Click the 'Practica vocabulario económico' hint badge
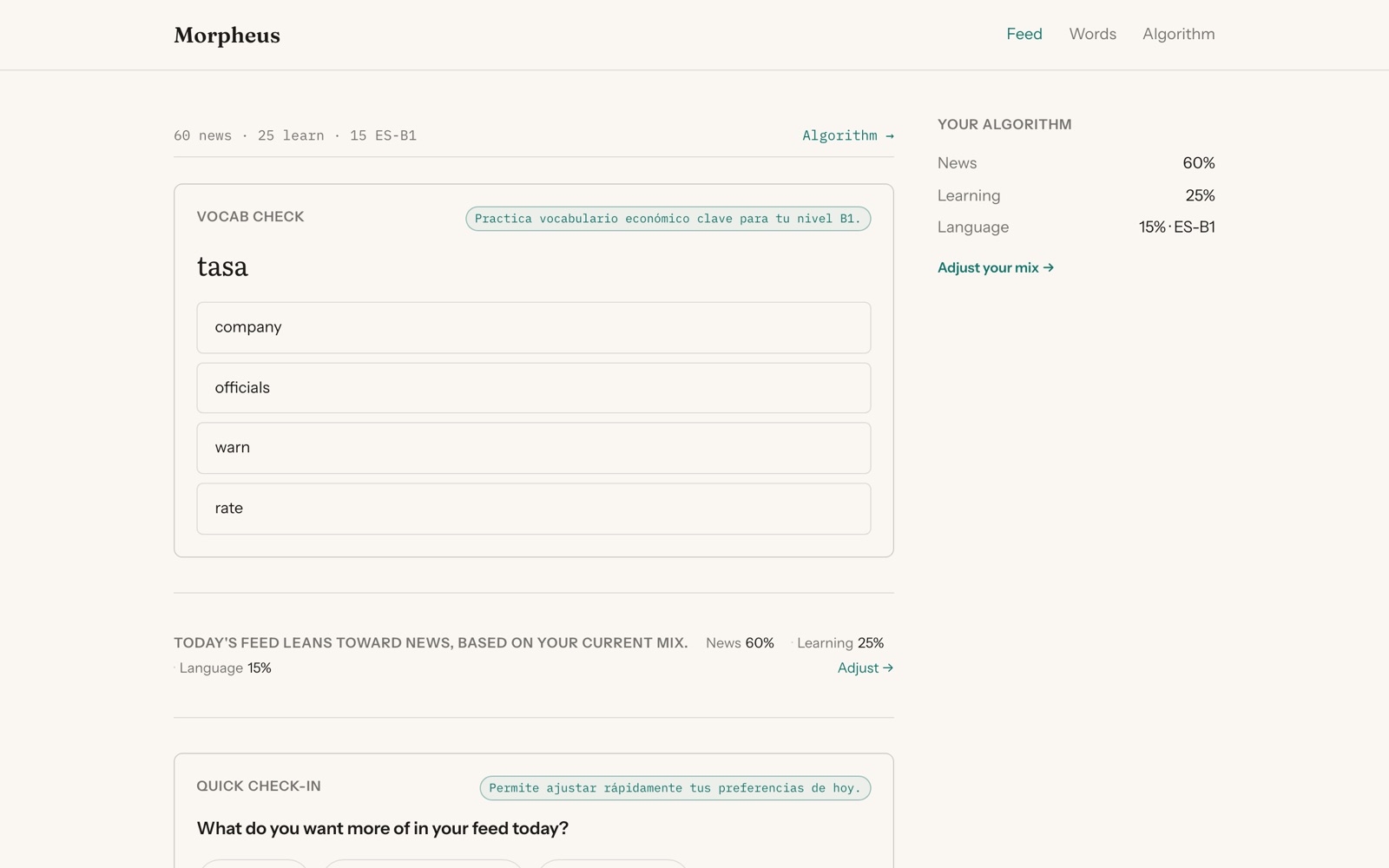1389x868 pixels. [668, 219]
